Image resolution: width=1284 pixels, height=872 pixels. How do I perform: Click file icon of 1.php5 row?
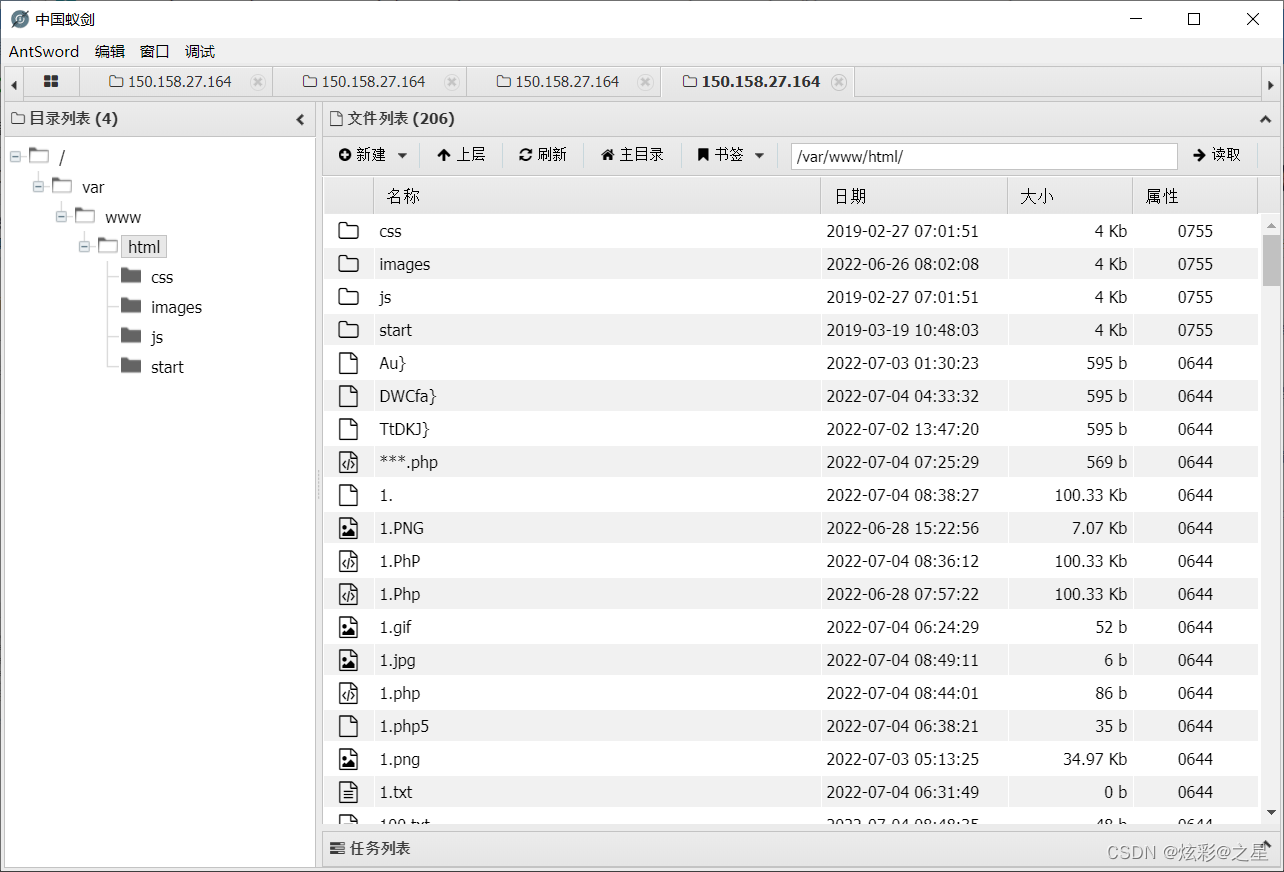pos(348,726)
